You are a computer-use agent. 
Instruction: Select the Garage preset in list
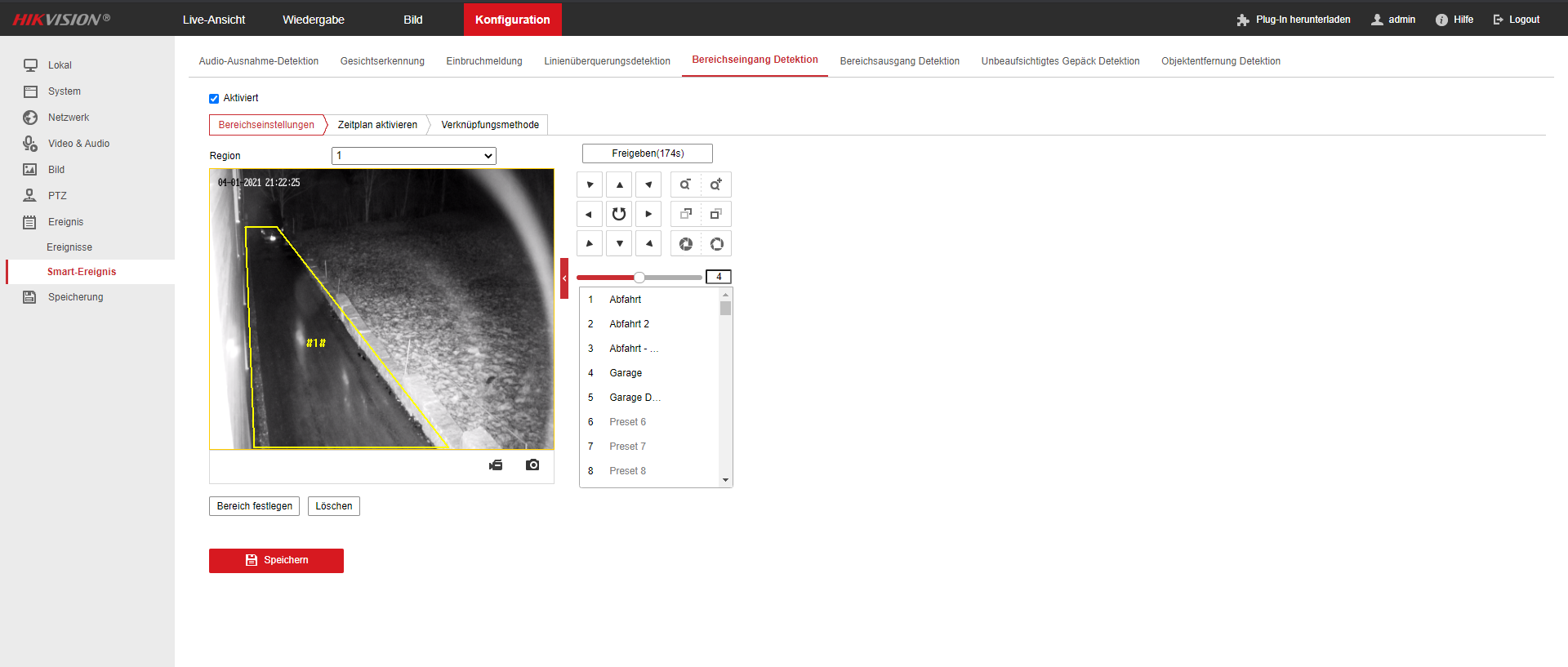click(626, 373)
